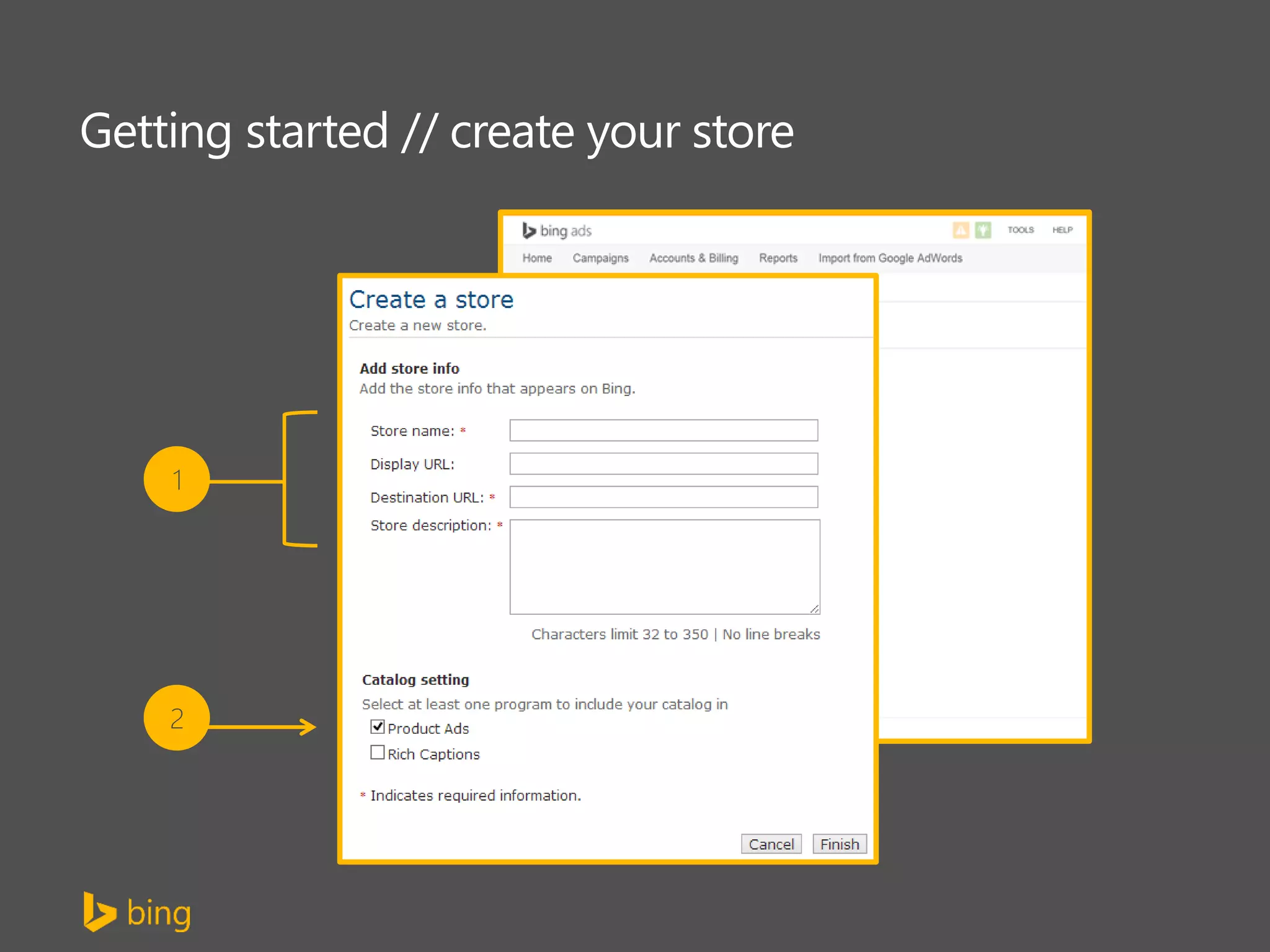The image size is (1270, 952).
Task: Uncheck the Product Ads checkbox
Action: [x=377, y=726]
